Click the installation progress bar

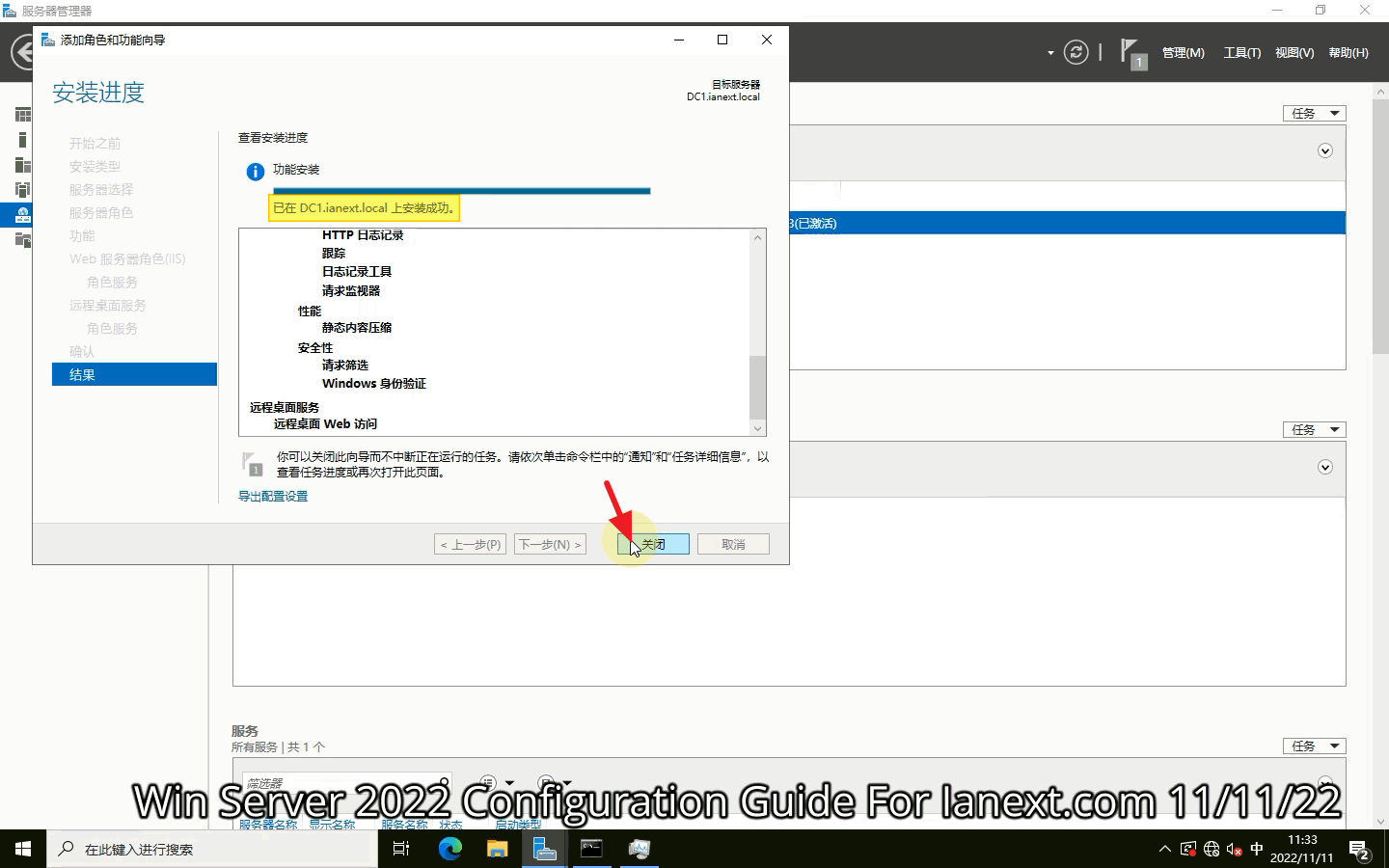tap(462, 191)
